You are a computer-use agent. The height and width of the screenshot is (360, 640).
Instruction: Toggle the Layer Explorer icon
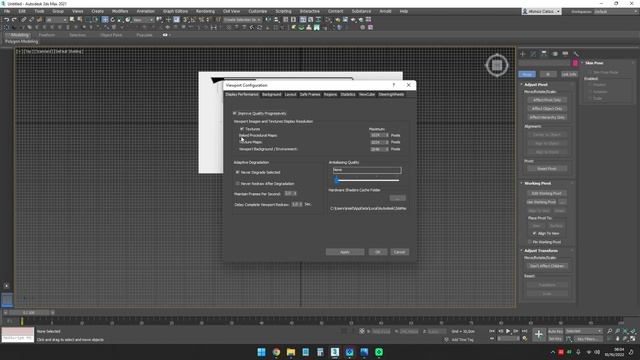point(293,20)
